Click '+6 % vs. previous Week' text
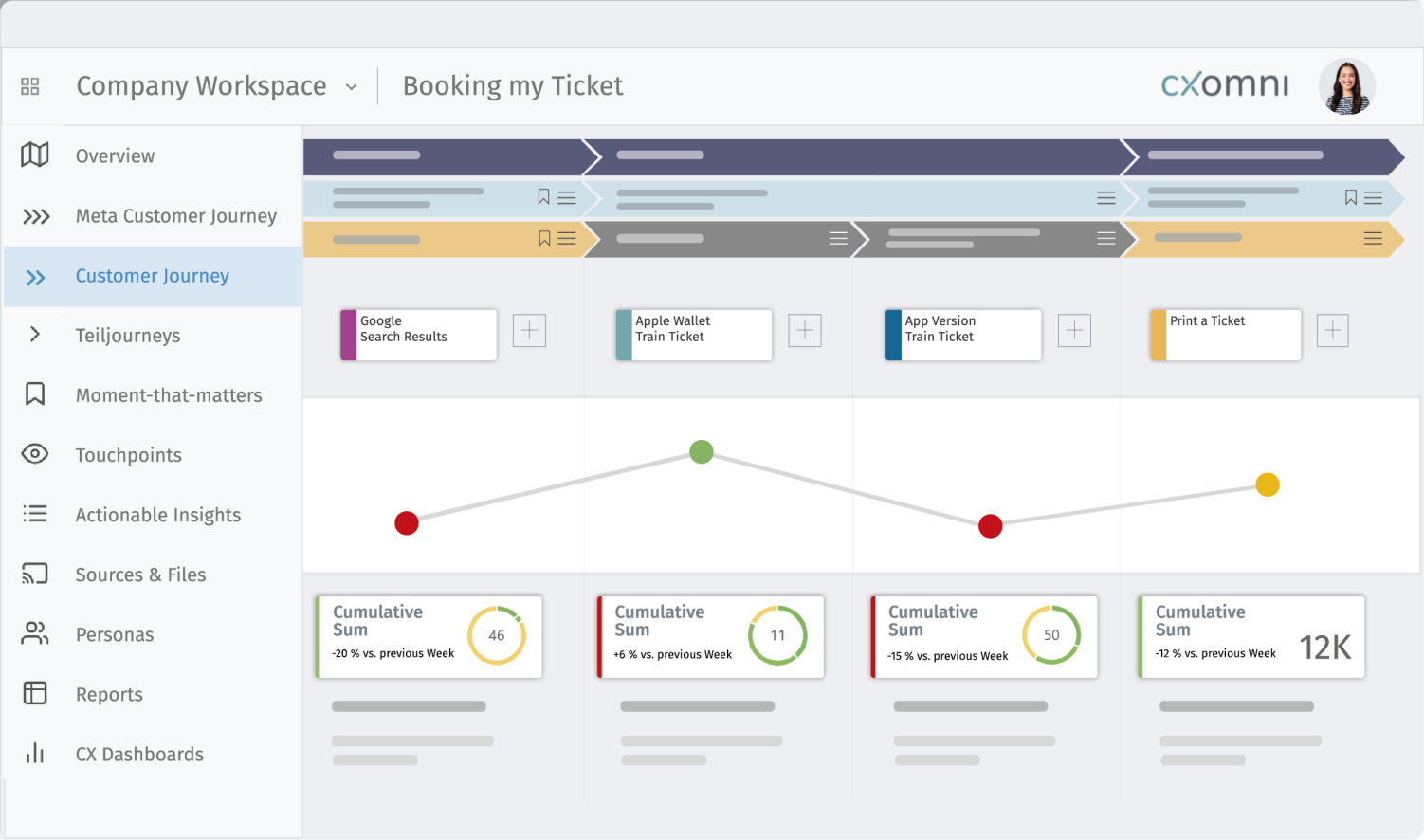 [x=673, y=654]
